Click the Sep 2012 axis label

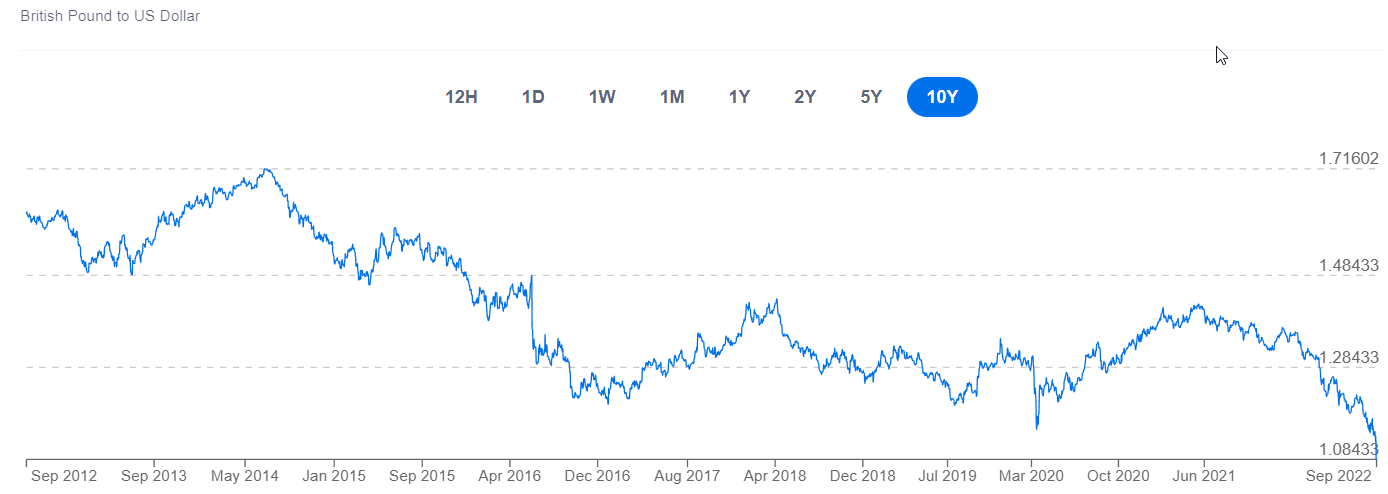point(64,476)
